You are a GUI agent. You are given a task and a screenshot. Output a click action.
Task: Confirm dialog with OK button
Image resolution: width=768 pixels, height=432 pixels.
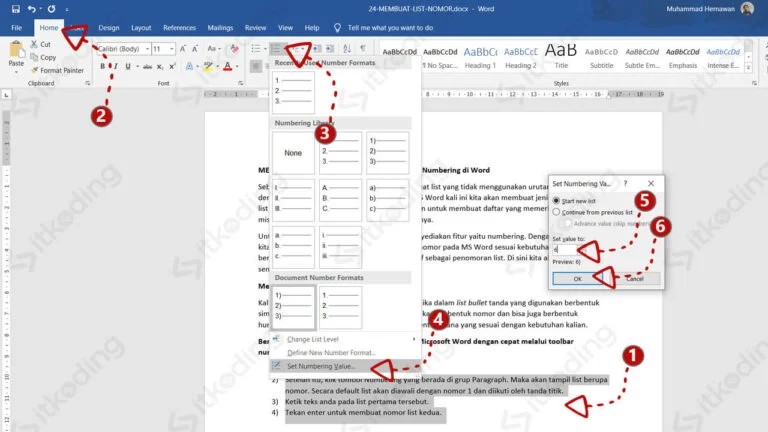(x=577, y=279)
